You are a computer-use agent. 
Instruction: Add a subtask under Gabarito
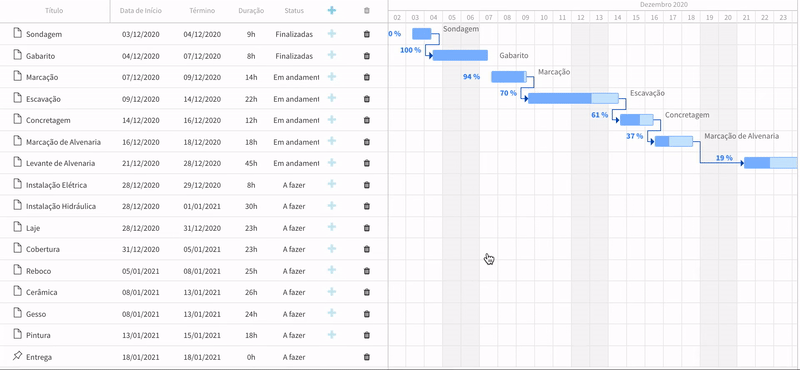click(x=332, y=55)
